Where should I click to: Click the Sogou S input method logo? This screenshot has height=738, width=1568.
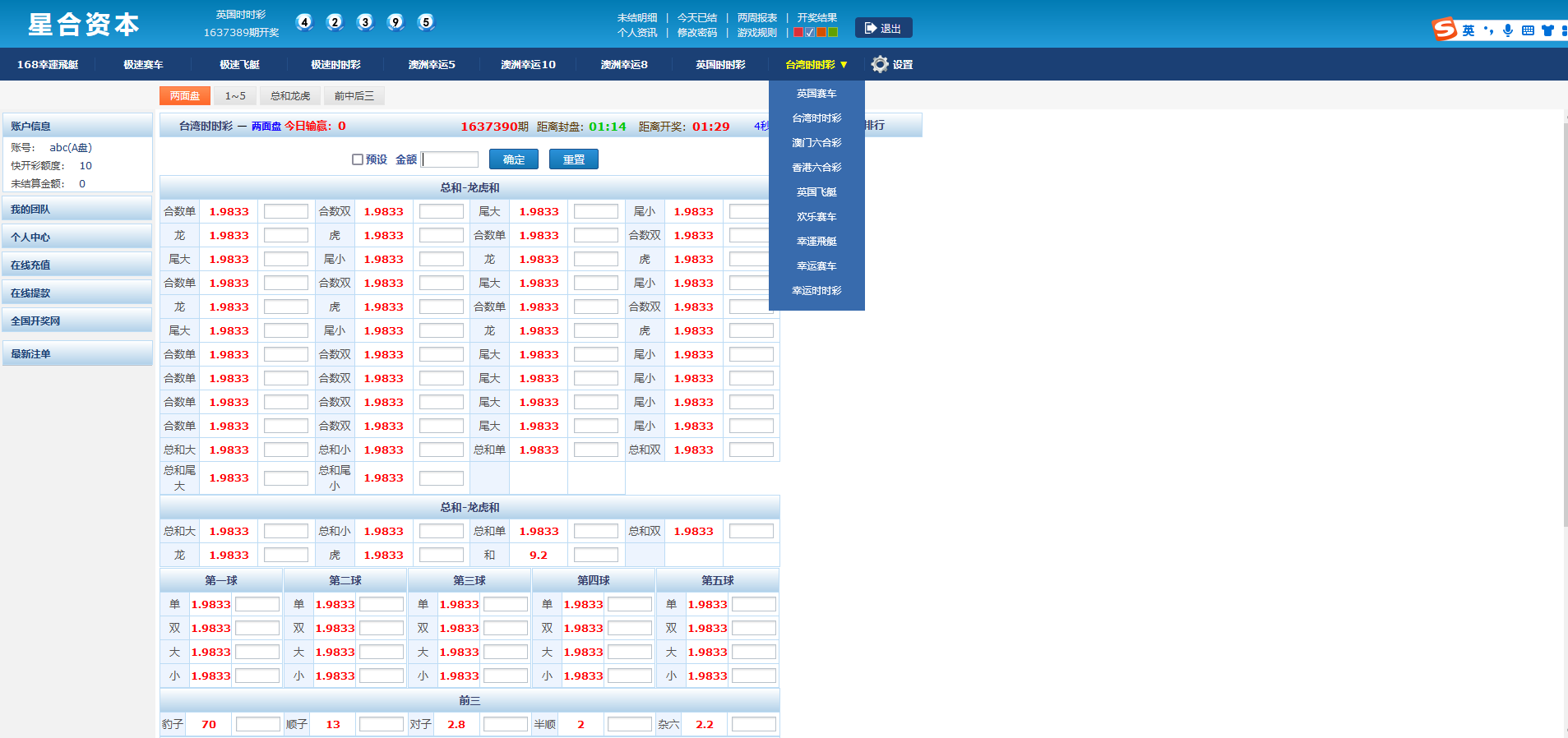point(1444,30)
